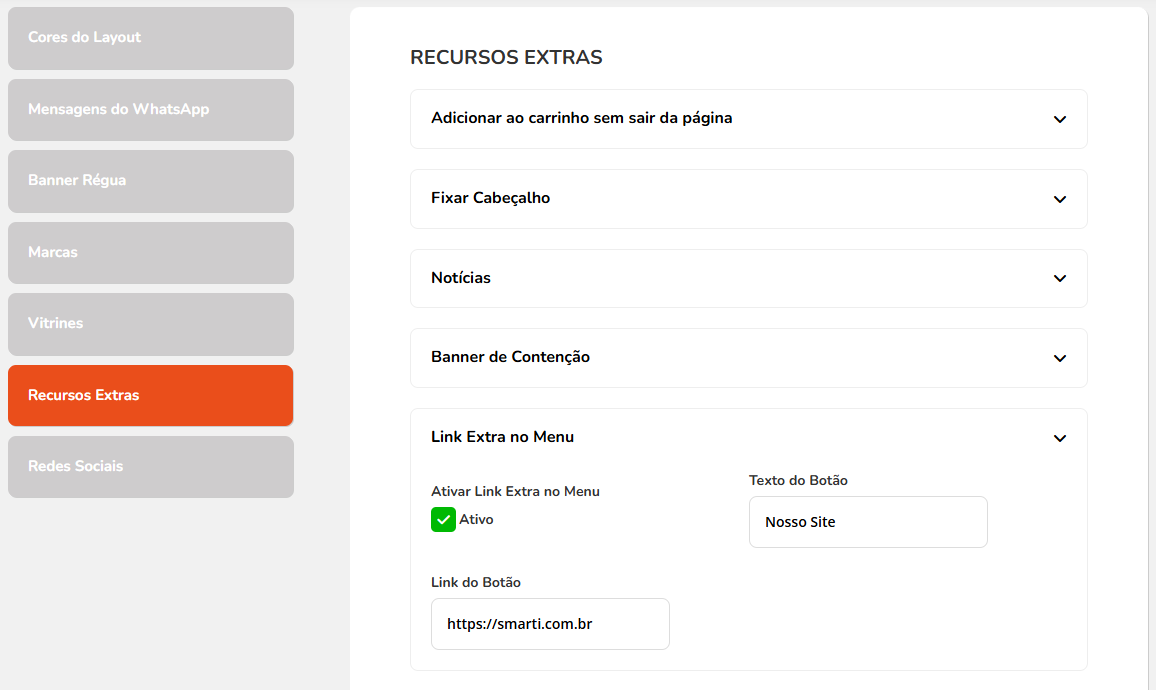Expand chevron for Adicionar ao carrinho panel
Screen dimensions: 1156x690
point(1060,119)
